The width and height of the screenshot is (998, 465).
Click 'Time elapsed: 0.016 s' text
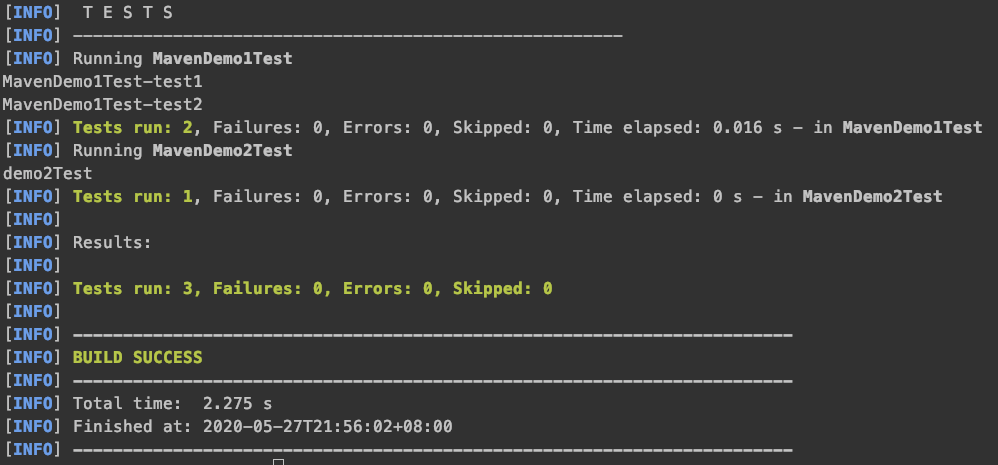[674, 128]
